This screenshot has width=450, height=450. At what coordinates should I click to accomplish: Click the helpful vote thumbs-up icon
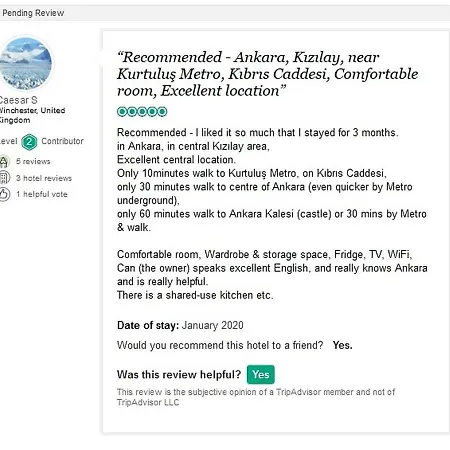point(4,194)
